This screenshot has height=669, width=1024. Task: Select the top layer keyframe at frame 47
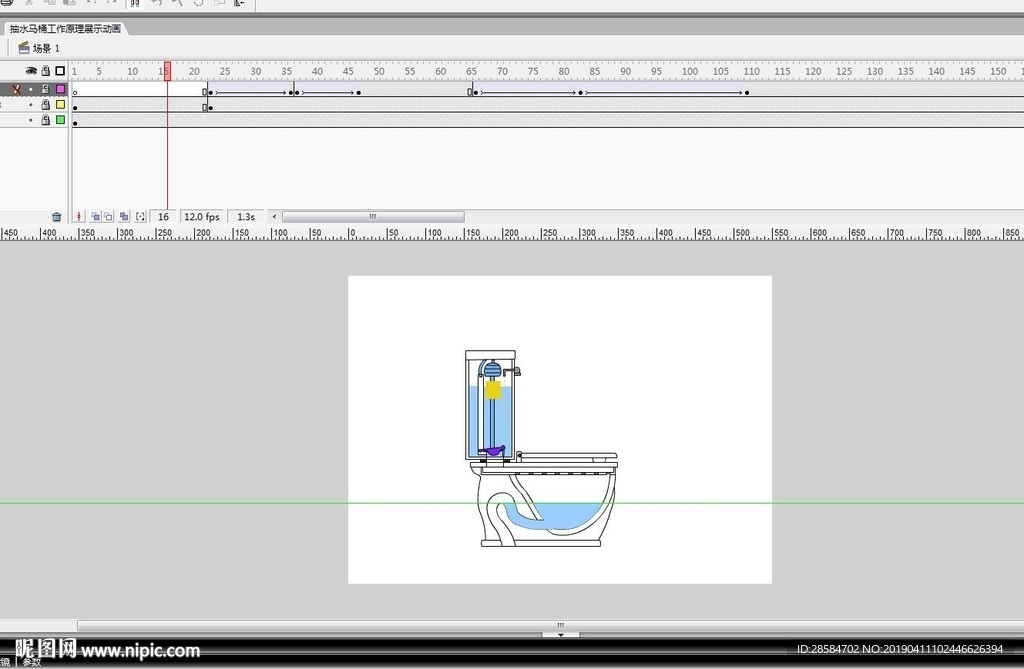tap(359, 93)
